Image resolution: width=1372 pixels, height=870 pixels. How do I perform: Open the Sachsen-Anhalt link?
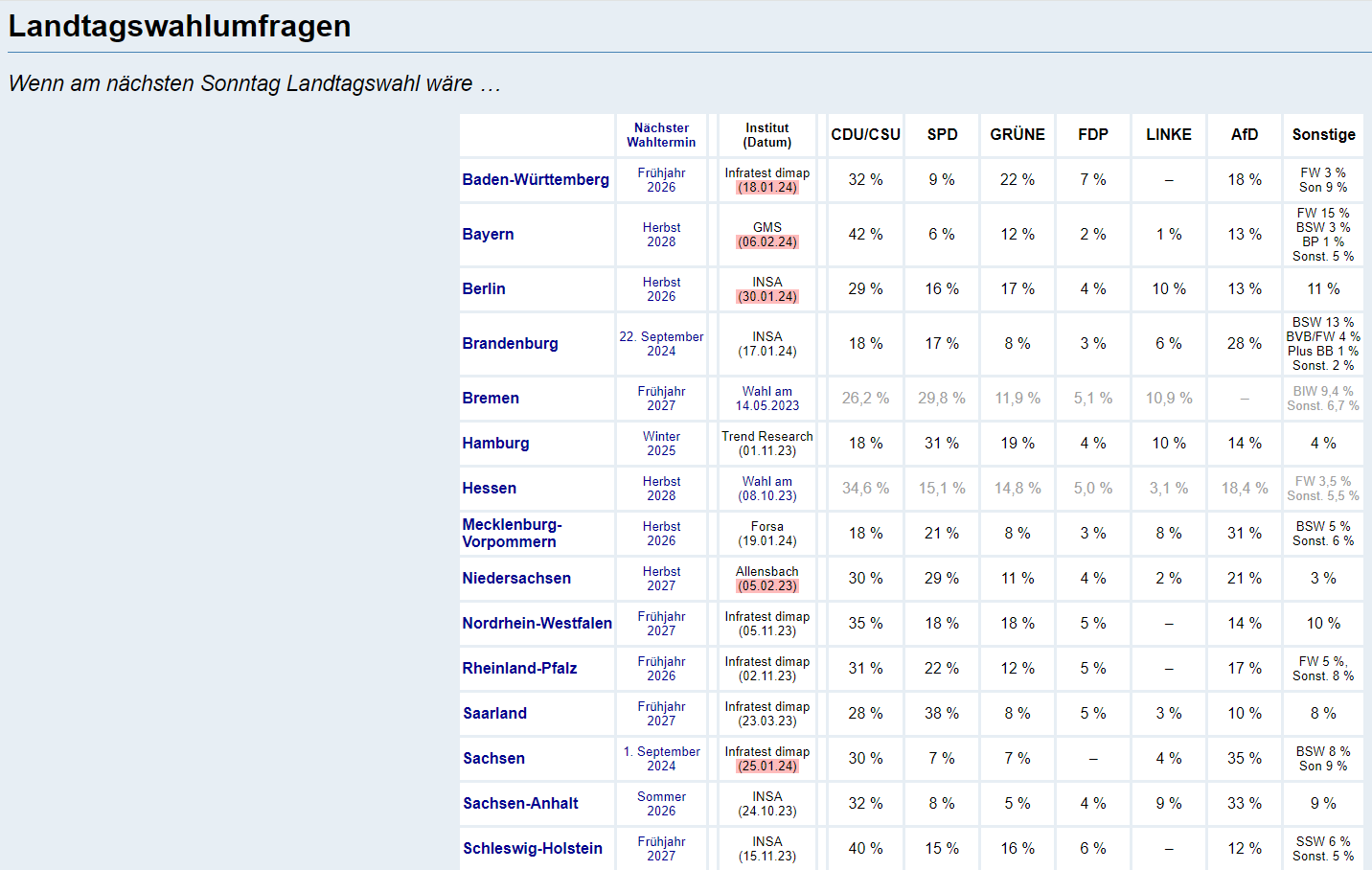[x=520, y=804]
